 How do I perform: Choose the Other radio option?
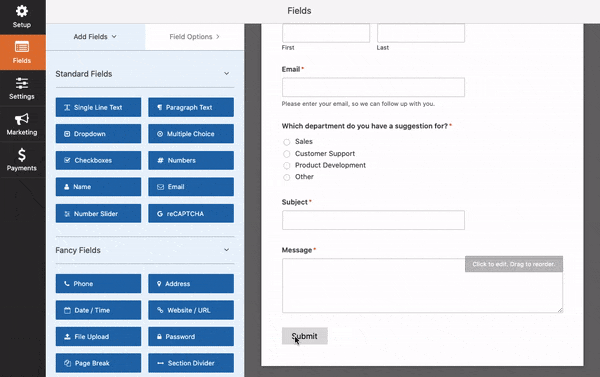coord(287,177)
